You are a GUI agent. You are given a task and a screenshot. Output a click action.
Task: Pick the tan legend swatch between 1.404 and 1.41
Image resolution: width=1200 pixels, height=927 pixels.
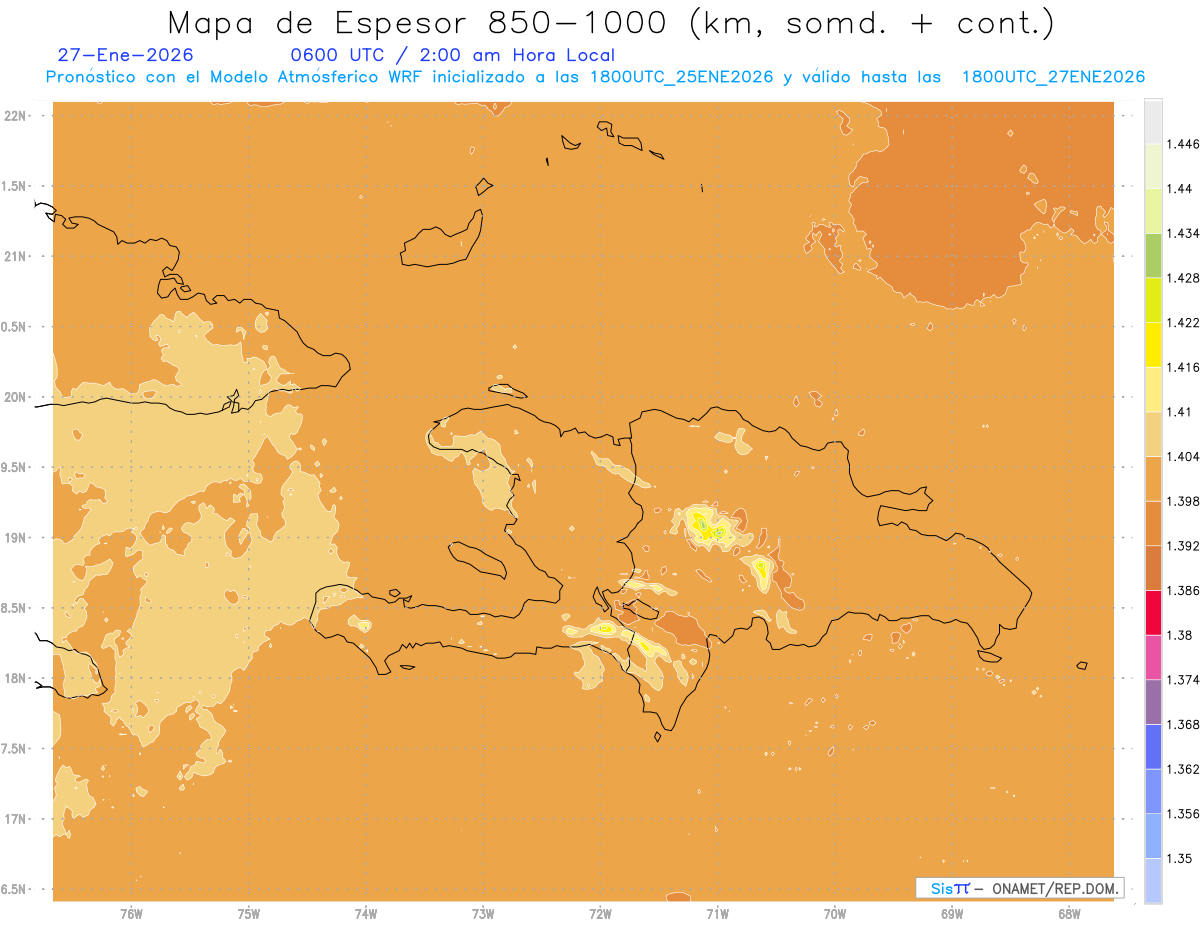pyautogui.click(x=1153, y=434)
